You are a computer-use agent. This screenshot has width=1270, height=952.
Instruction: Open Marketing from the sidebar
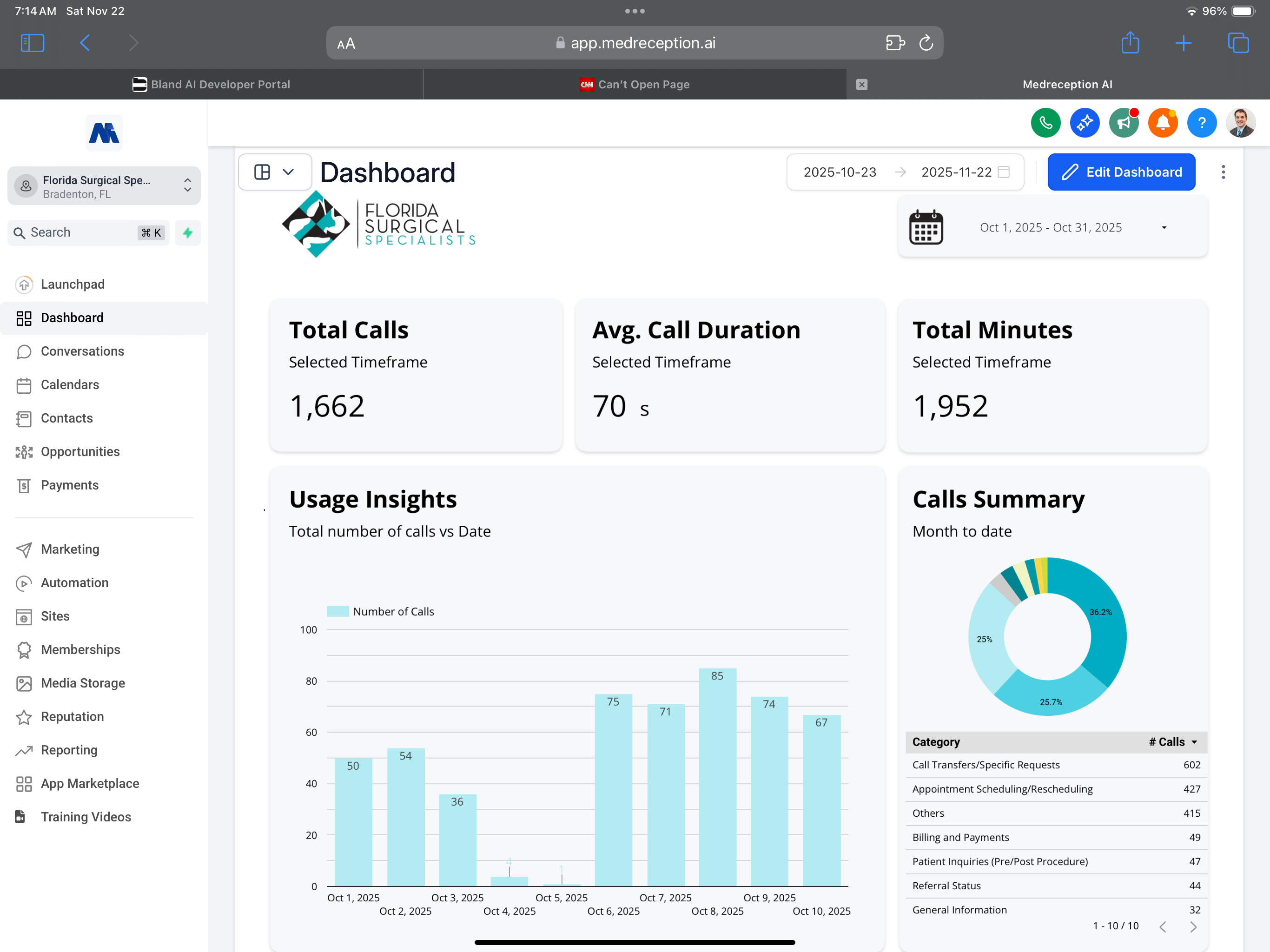pyautogui.click(x=104, y=549)
